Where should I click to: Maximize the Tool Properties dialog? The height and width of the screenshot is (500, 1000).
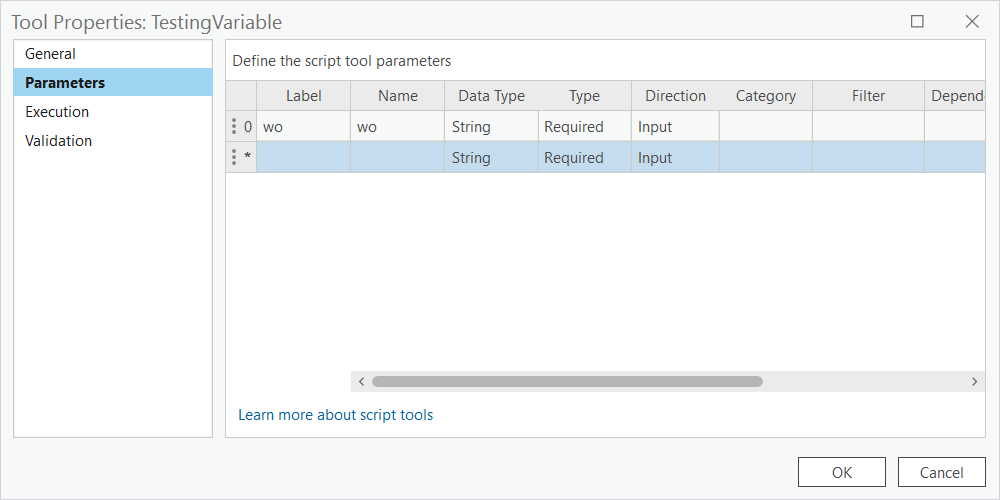(x=917, y=21)
